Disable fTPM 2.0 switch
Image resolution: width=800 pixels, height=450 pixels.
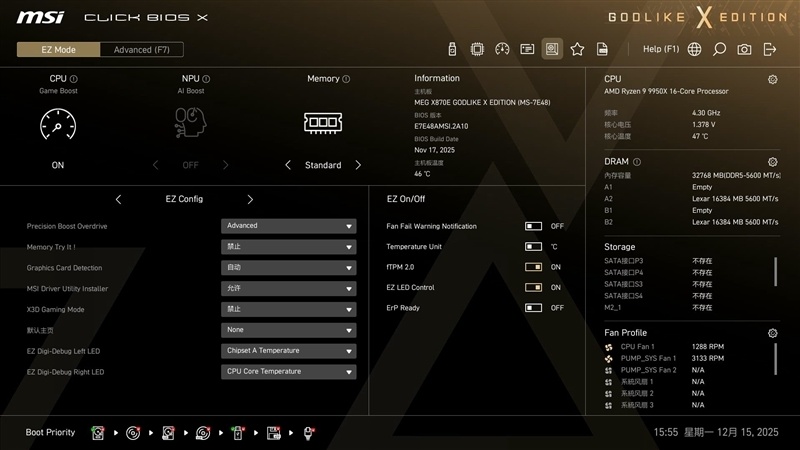click(x=533, y=267)
